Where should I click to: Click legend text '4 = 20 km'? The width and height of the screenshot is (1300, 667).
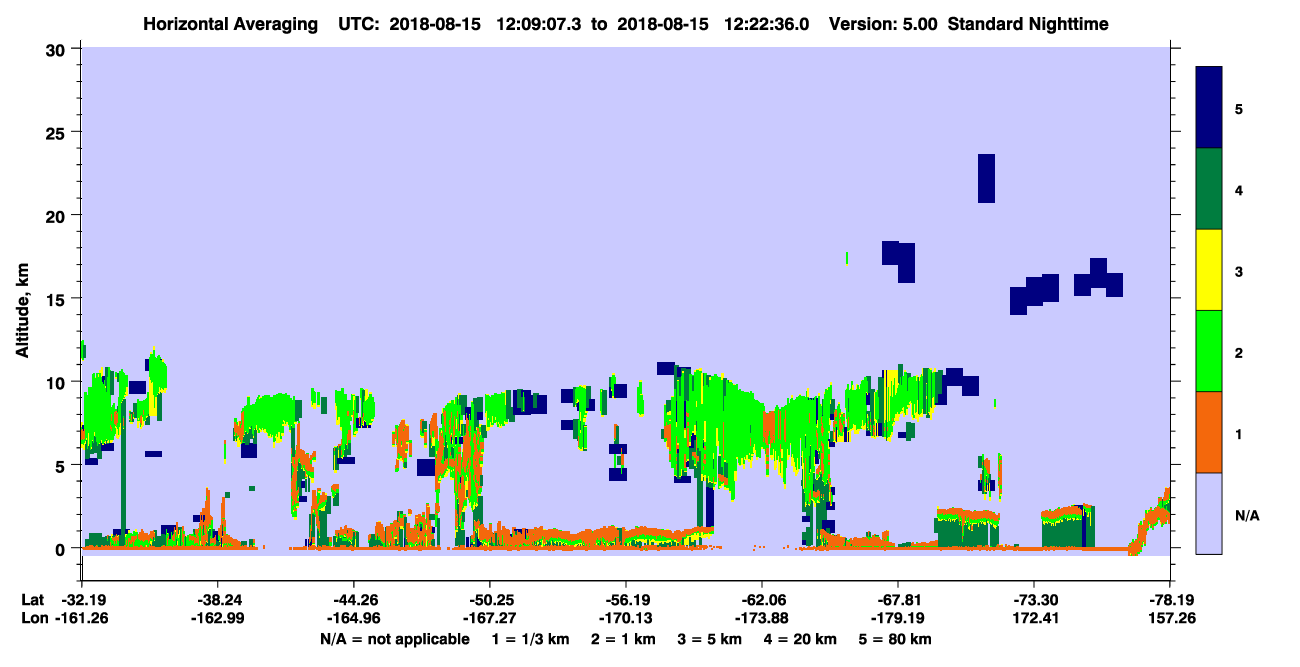coord(798,639)
